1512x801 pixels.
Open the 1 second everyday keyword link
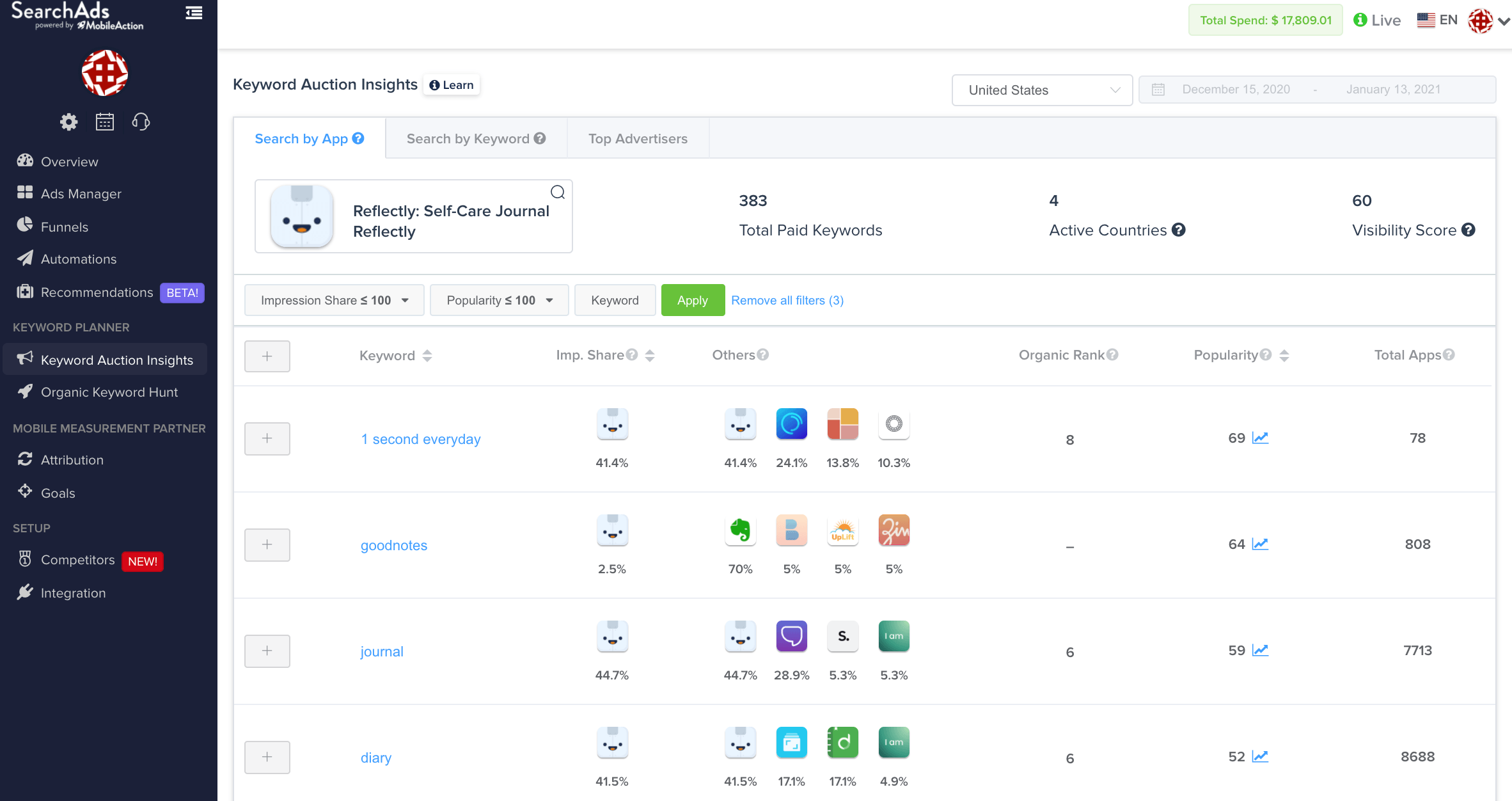(x=420, y=439)
